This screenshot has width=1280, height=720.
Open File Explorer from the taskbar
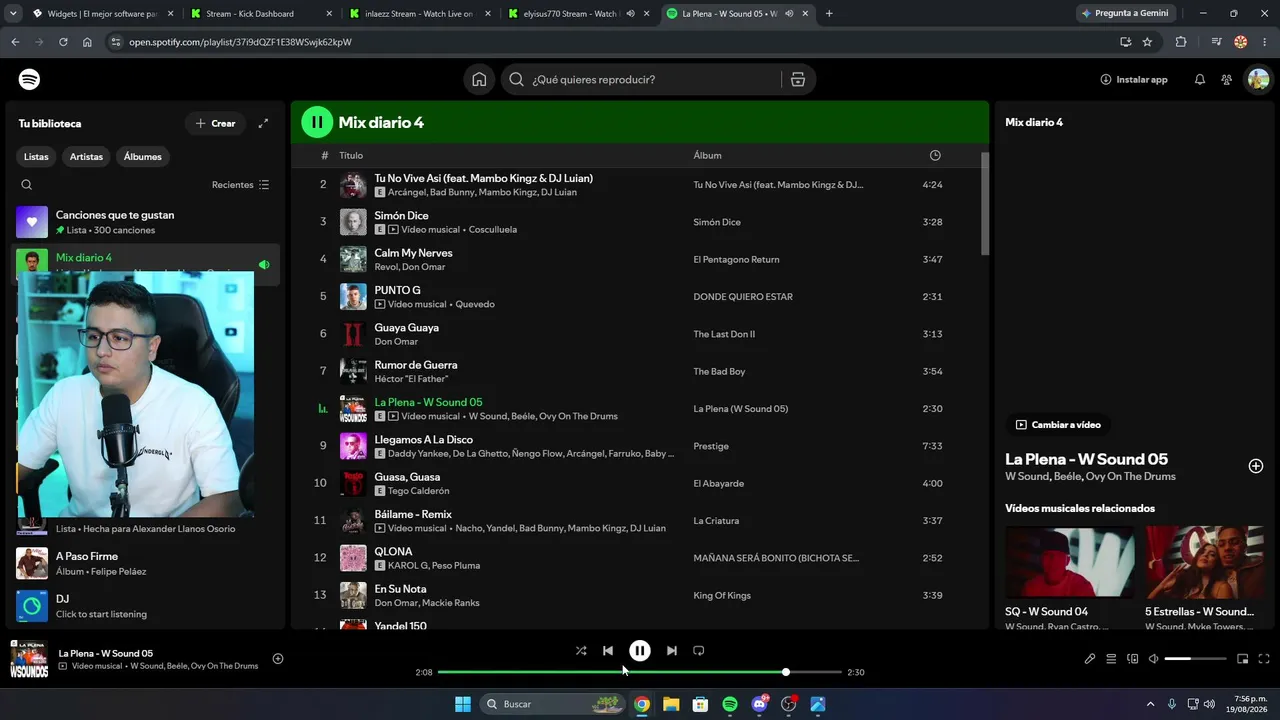click(x=671, y=704)
